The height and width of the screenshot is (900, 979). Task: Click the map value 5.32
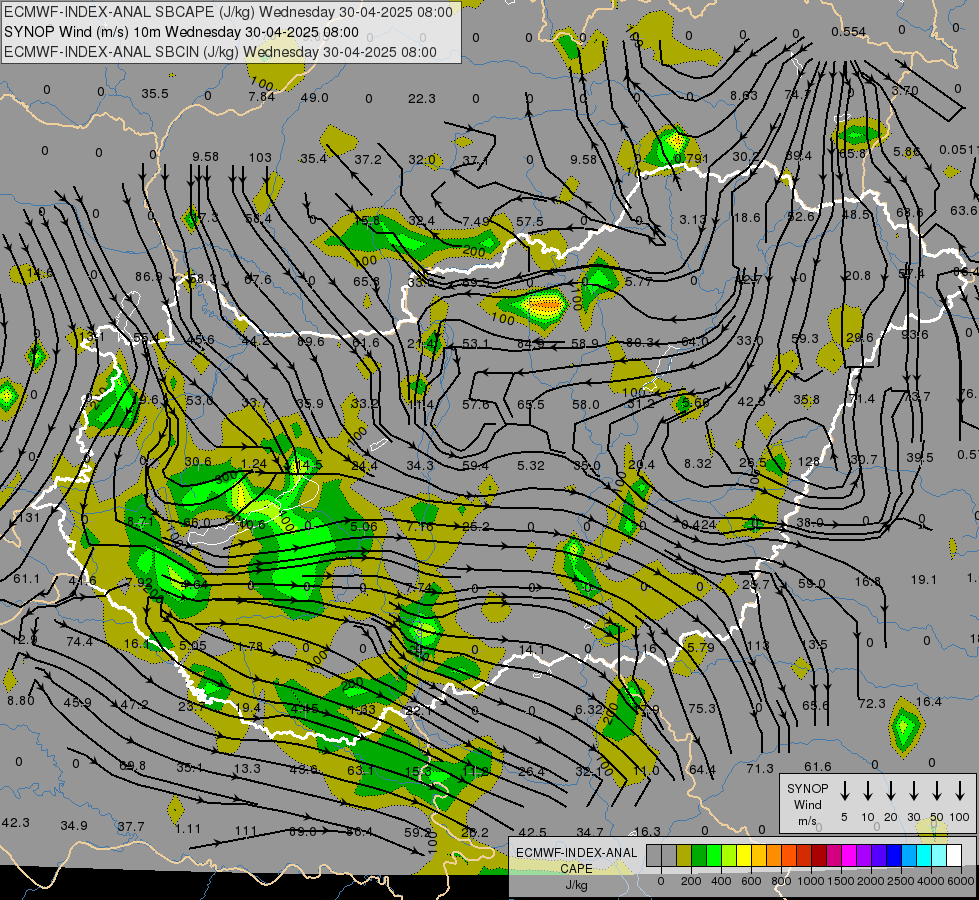point(531,466)
